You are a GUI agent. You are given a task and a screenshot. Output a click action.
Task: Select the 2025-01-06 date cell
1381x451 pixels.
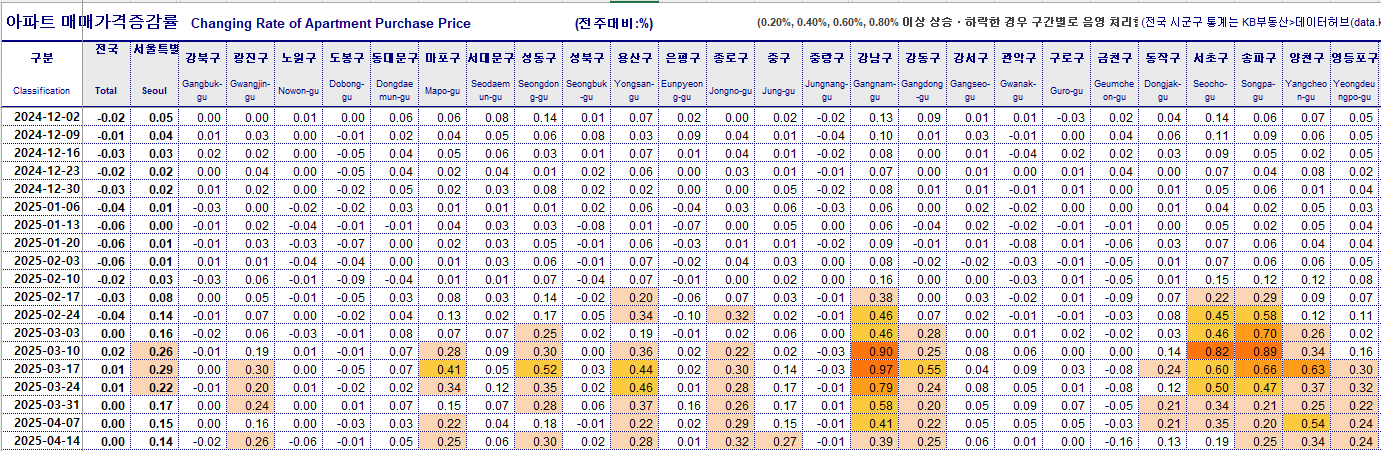[x=42, y=207]
